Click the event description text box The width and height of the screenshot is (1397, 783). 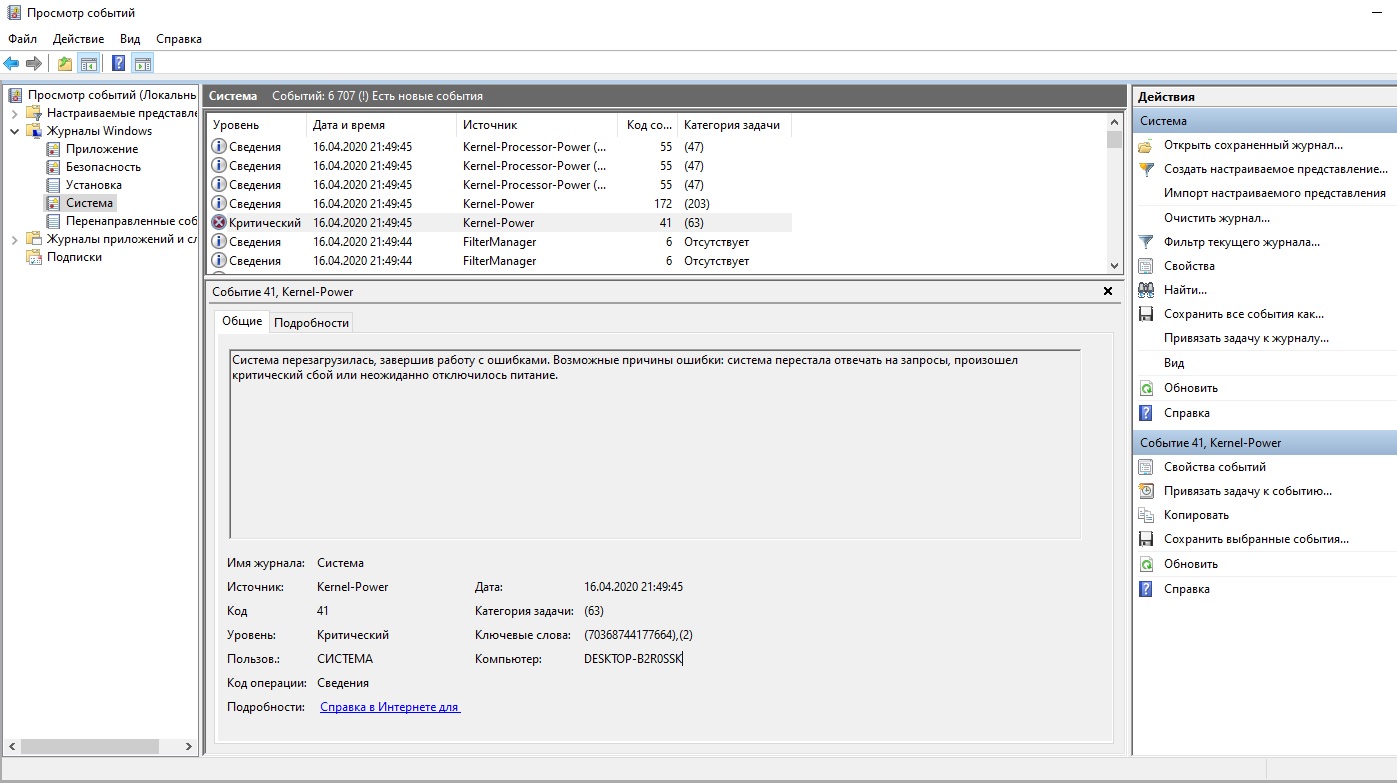point(655,444)
